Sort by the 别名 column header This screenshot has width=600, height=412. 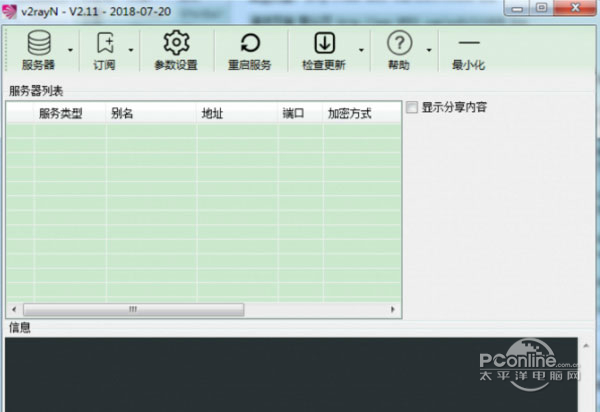pos(151,113)
